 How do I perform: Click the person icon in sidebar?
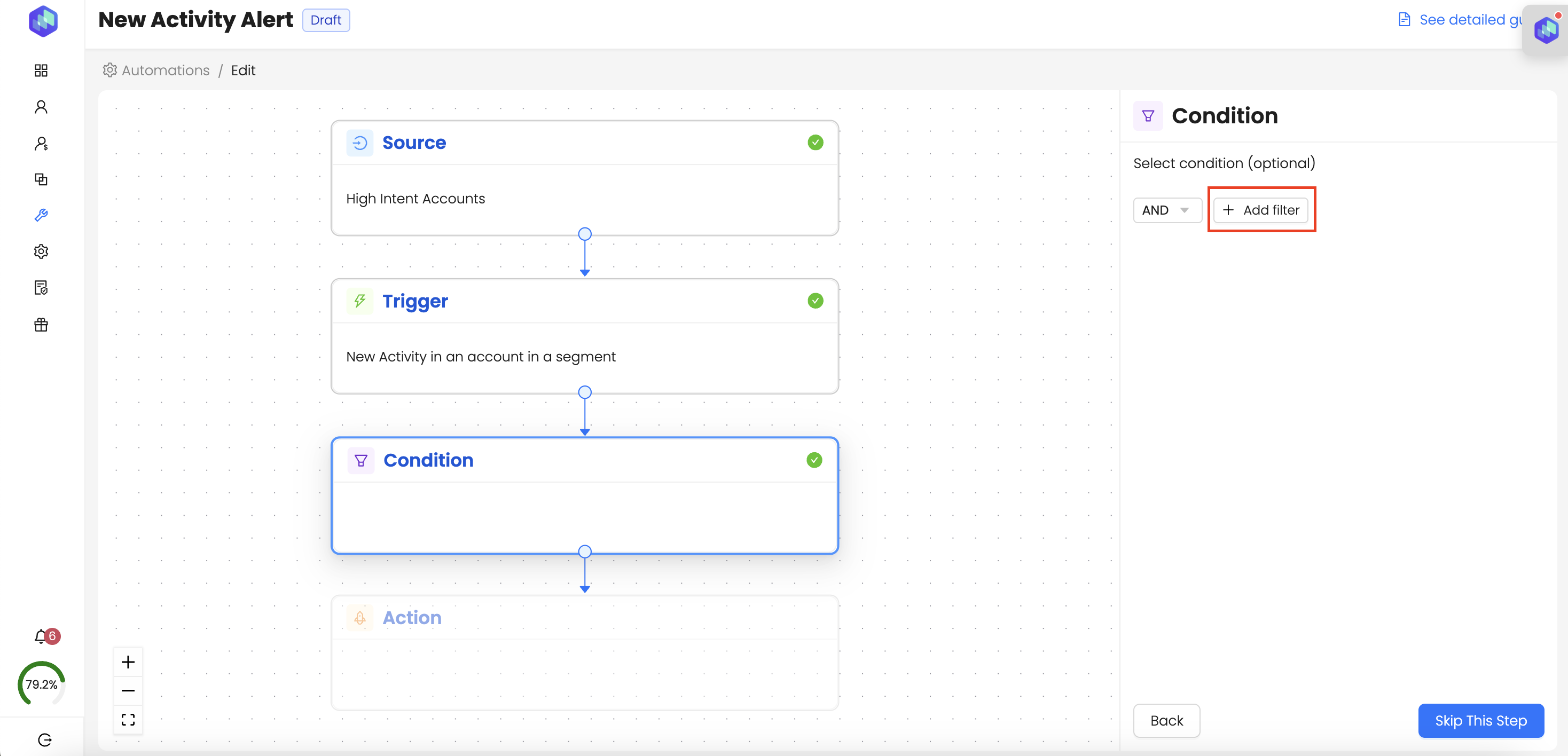coord(41,107)
